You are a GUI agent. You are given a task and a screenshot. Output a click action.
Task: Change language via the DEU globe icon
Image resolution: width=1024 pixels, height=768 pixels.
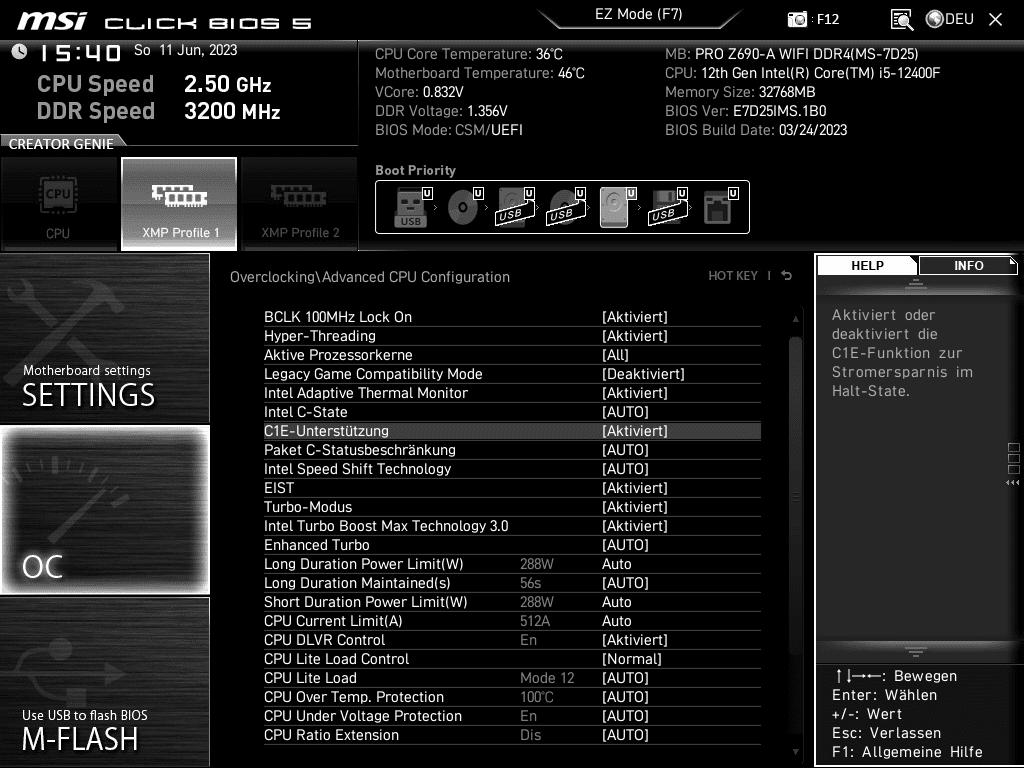coord(950,19)
